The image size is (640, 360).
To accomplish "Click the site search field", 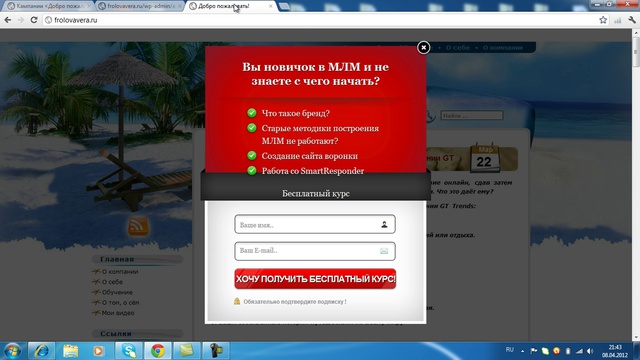I will 471,116.
